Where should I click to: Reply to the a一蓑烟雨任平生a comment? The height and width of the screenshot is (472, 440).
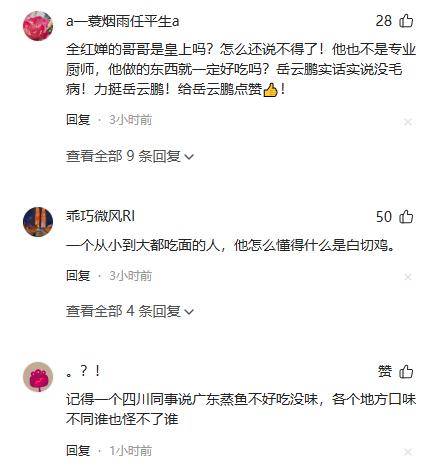pyautogui.click(x=78, y=120)
